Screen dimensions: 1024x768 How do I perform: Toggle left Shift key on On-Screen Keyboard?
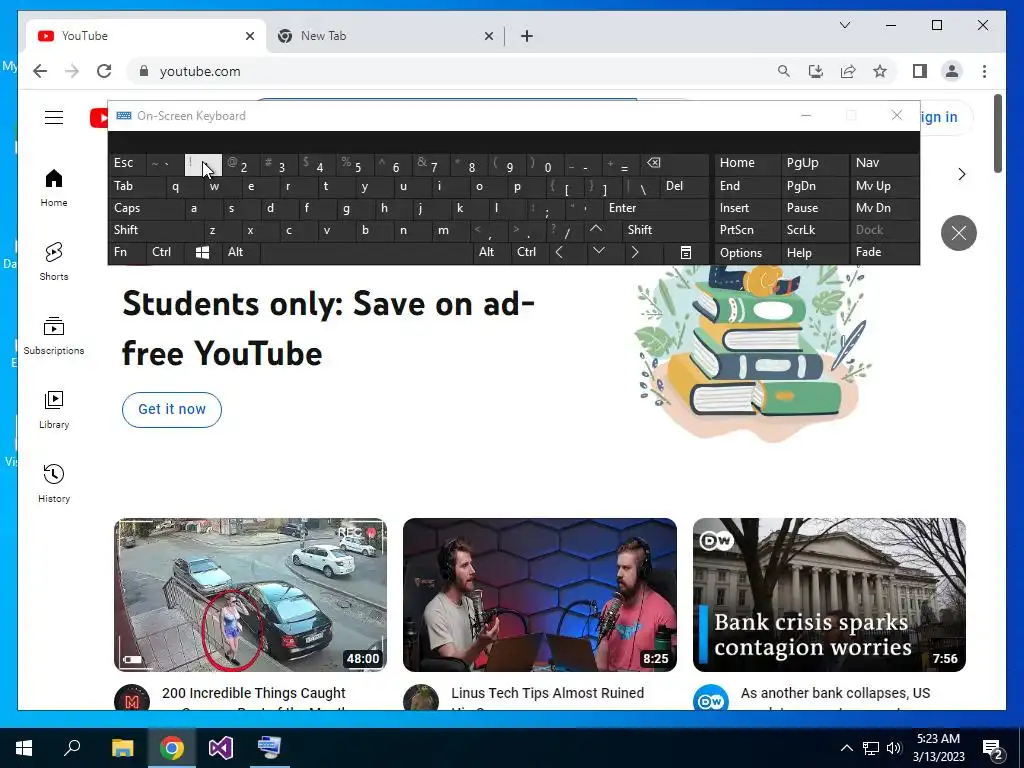click(x=155, y=230)
